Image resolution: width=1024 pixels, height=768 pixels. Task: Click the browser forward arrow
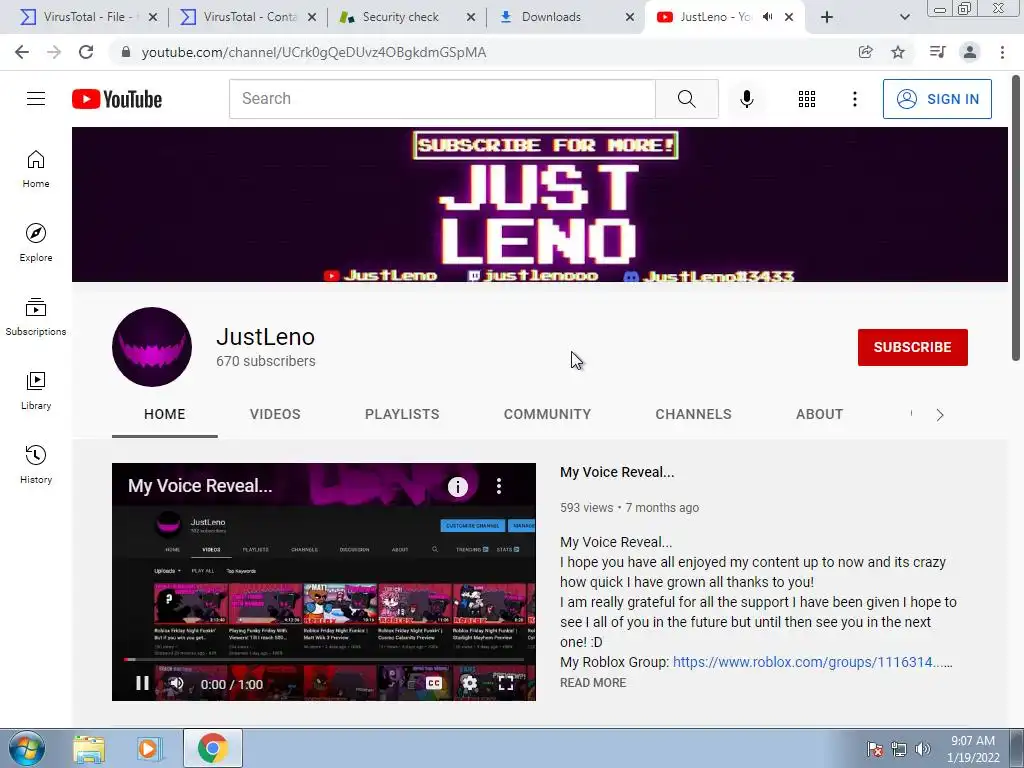(54, 52)
